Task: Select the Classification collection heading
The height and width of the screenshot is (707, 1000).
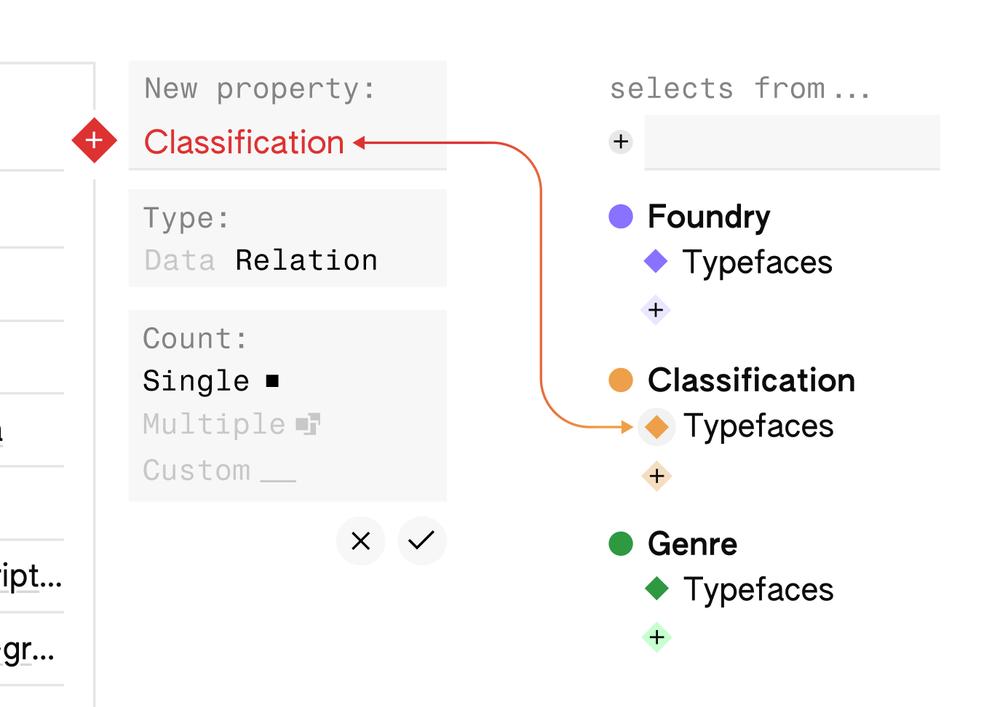Action: [750, 381]
